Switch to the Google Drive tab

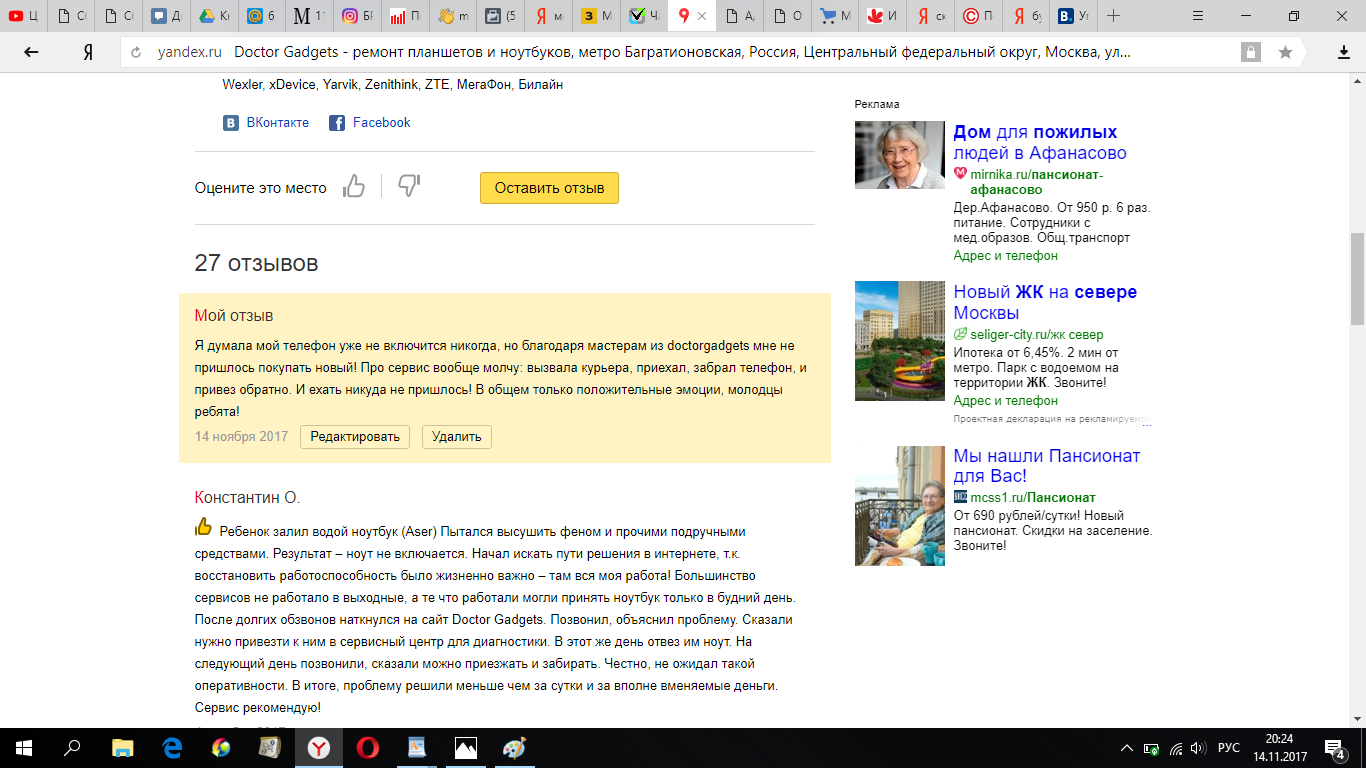(x=213, y=16)
